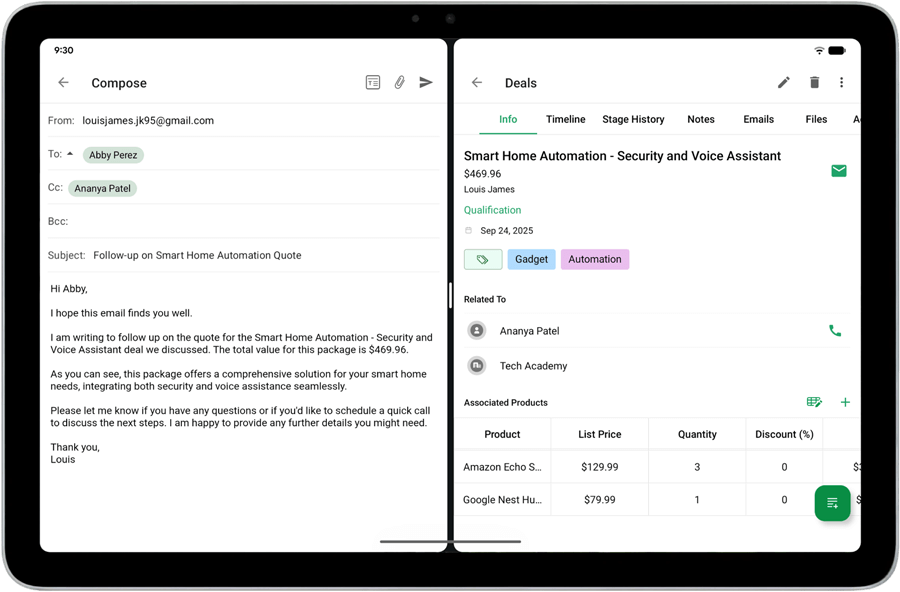Image resolution: width=900 pixels, height=592 pixels.
Task: Send the composed email
Action: 426,83
